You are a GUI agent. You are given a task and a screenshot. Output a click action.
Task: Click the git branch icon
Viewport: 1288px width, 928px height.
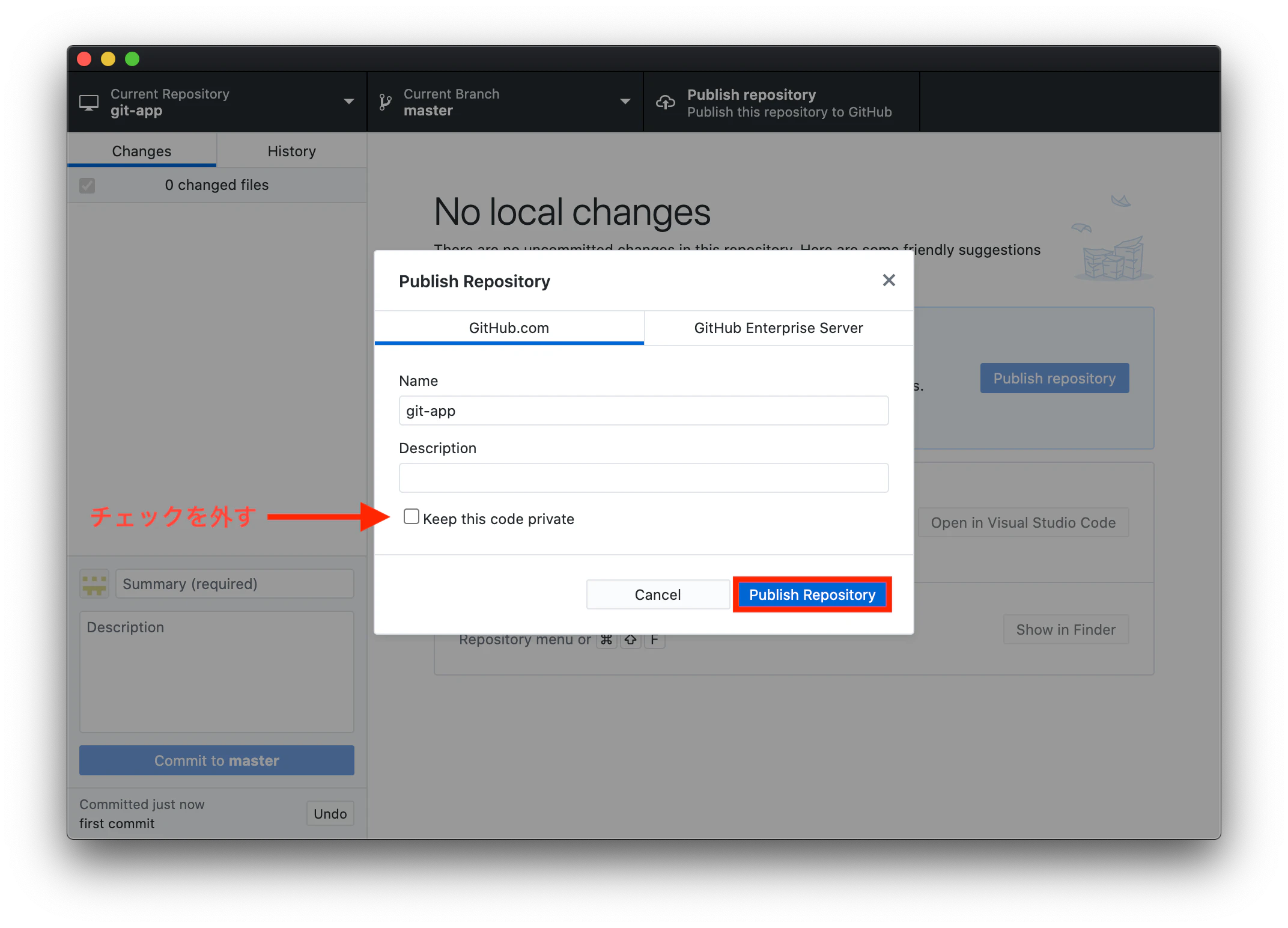point(385,103)
